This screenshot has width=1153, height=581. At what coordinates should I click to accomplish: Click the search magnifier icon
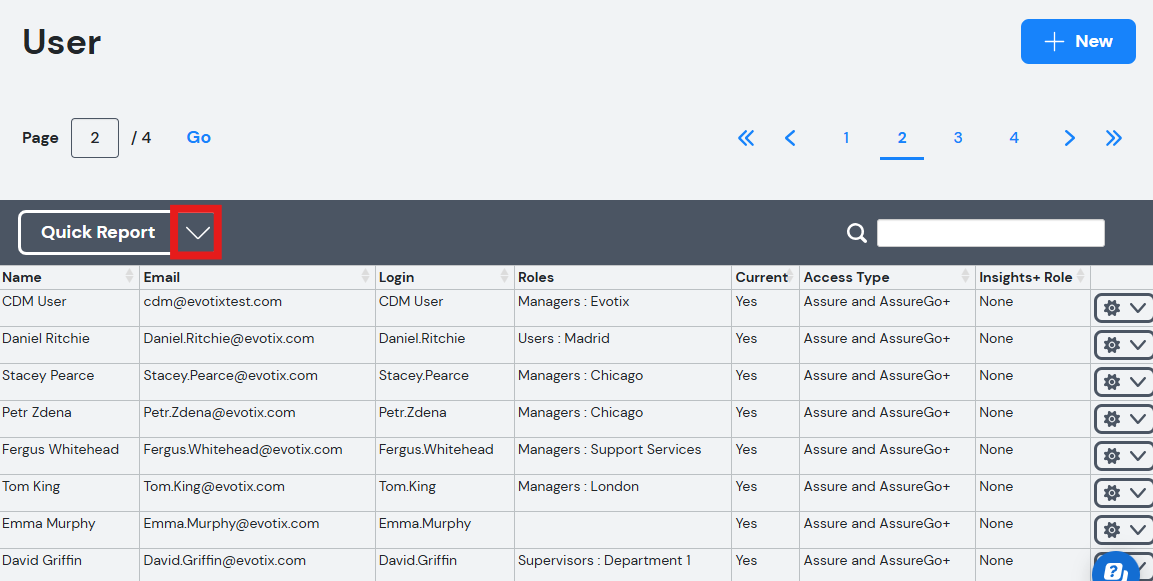857,232
